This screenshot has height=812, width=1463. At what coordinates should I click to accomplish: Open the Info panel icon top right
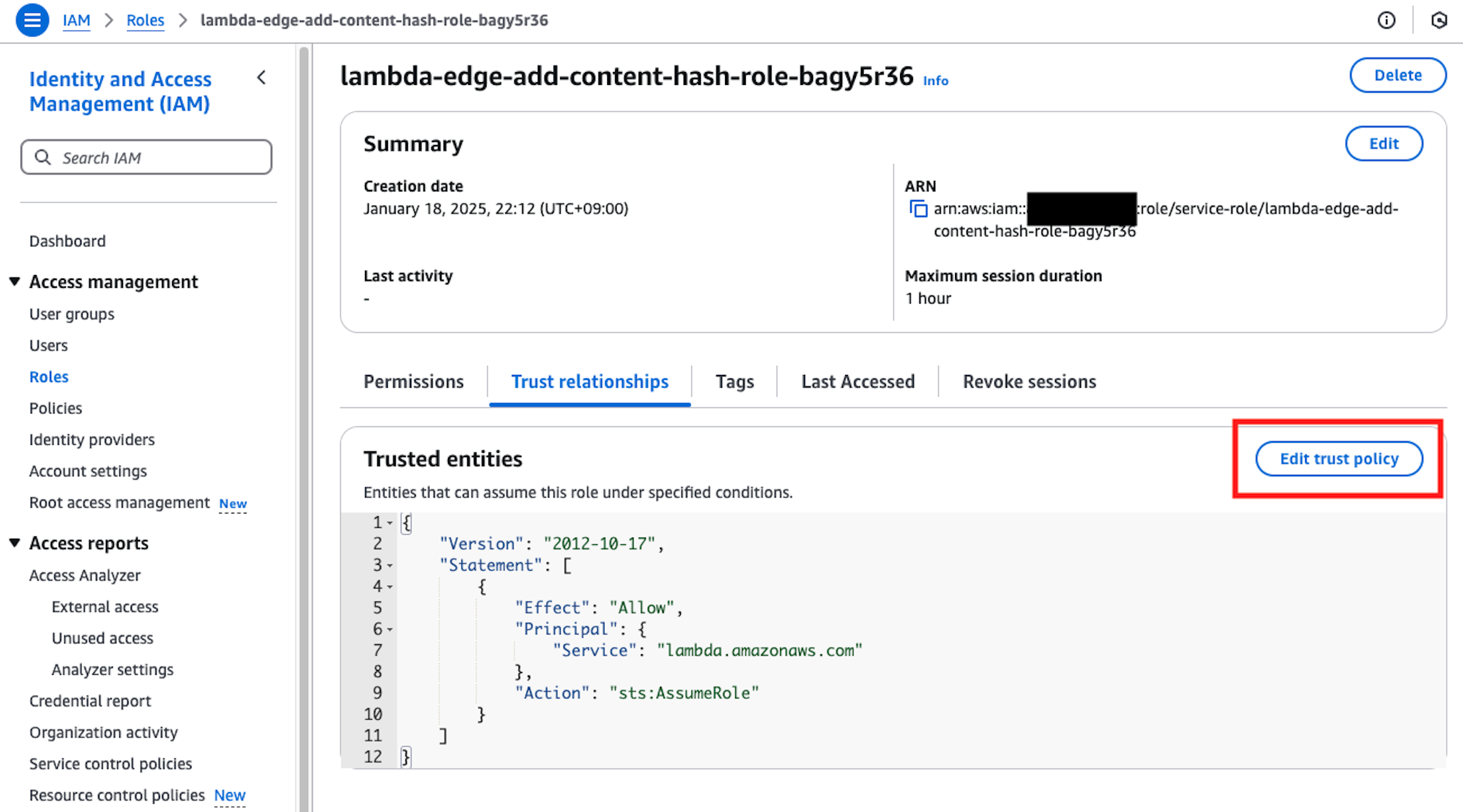coord(1387,20)
